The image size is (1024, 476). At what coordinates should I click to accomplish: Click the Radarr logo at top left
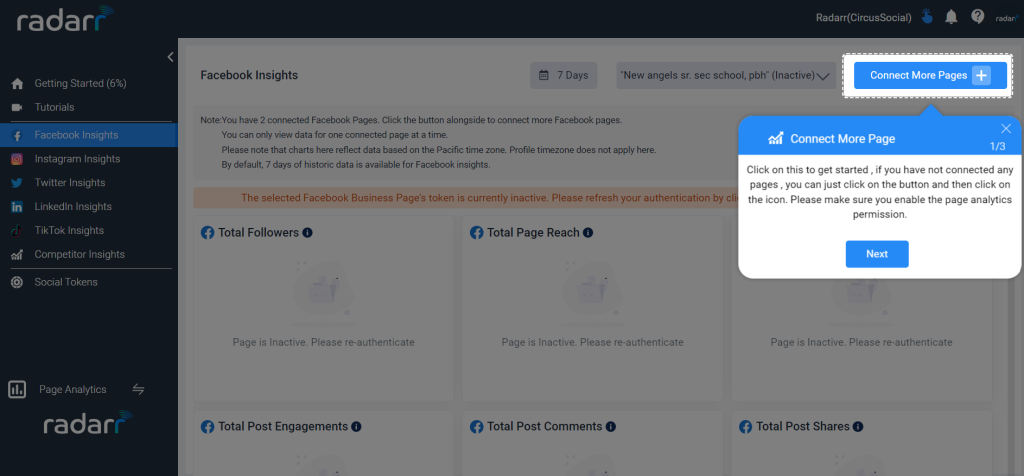tap(65, 19)
